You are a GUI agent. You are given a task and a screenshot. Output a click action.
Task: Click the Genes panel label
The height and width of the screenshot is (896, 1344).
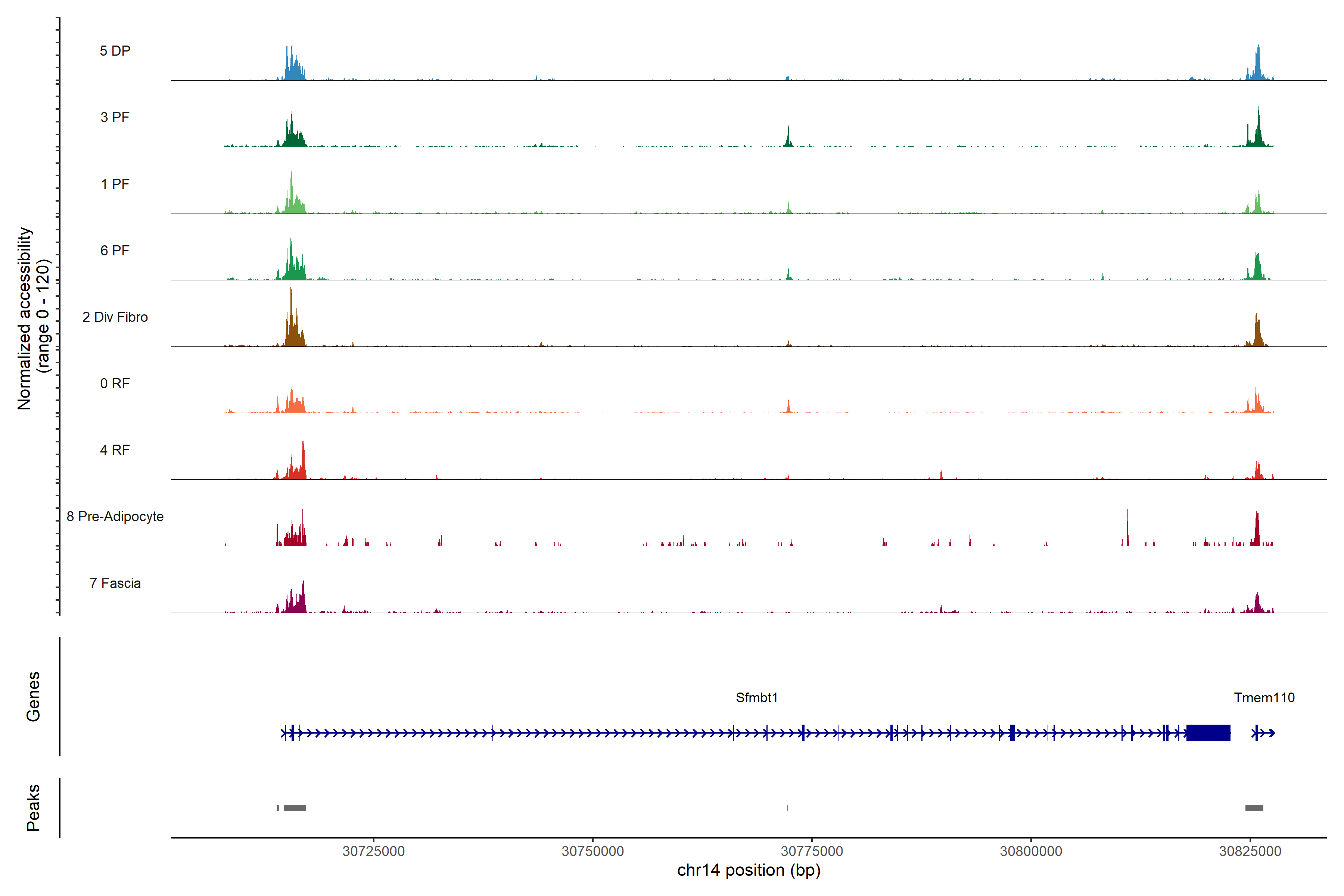33,697
